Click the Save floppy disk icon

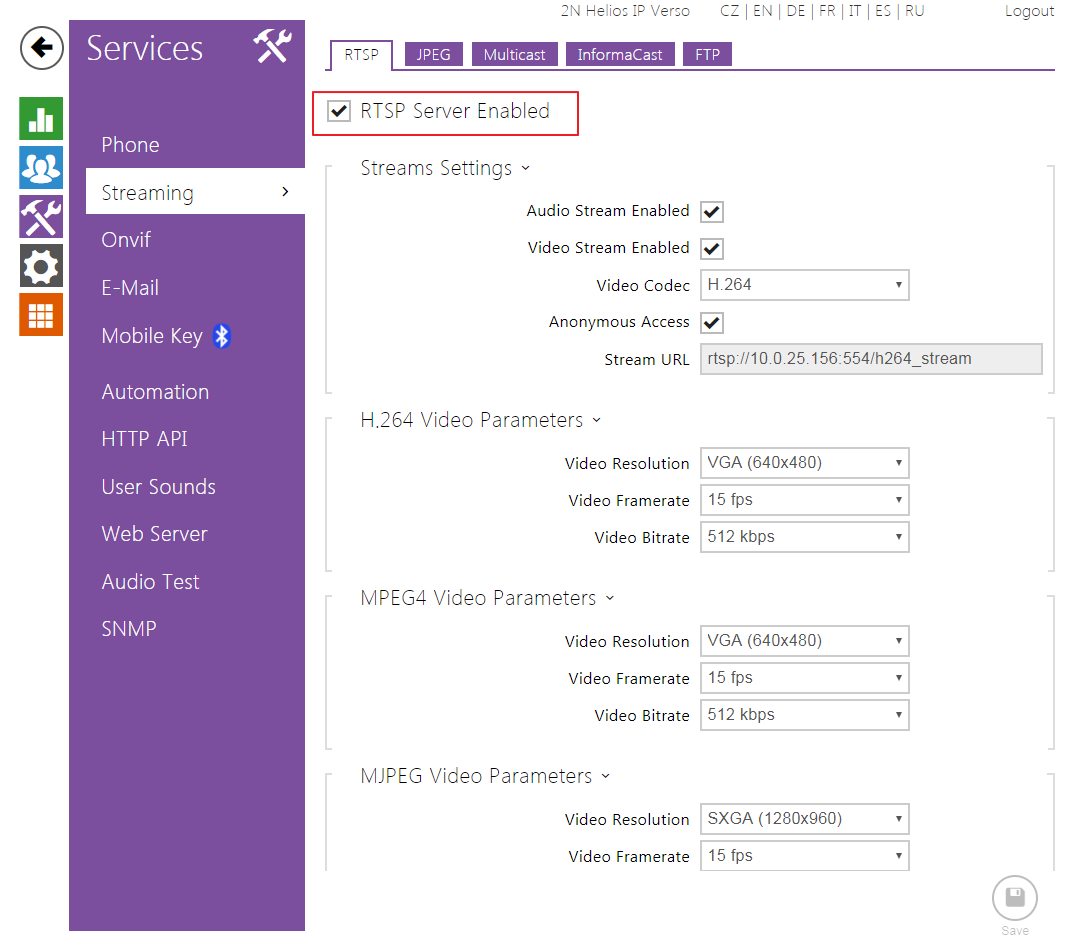[x=1014, y=897]
